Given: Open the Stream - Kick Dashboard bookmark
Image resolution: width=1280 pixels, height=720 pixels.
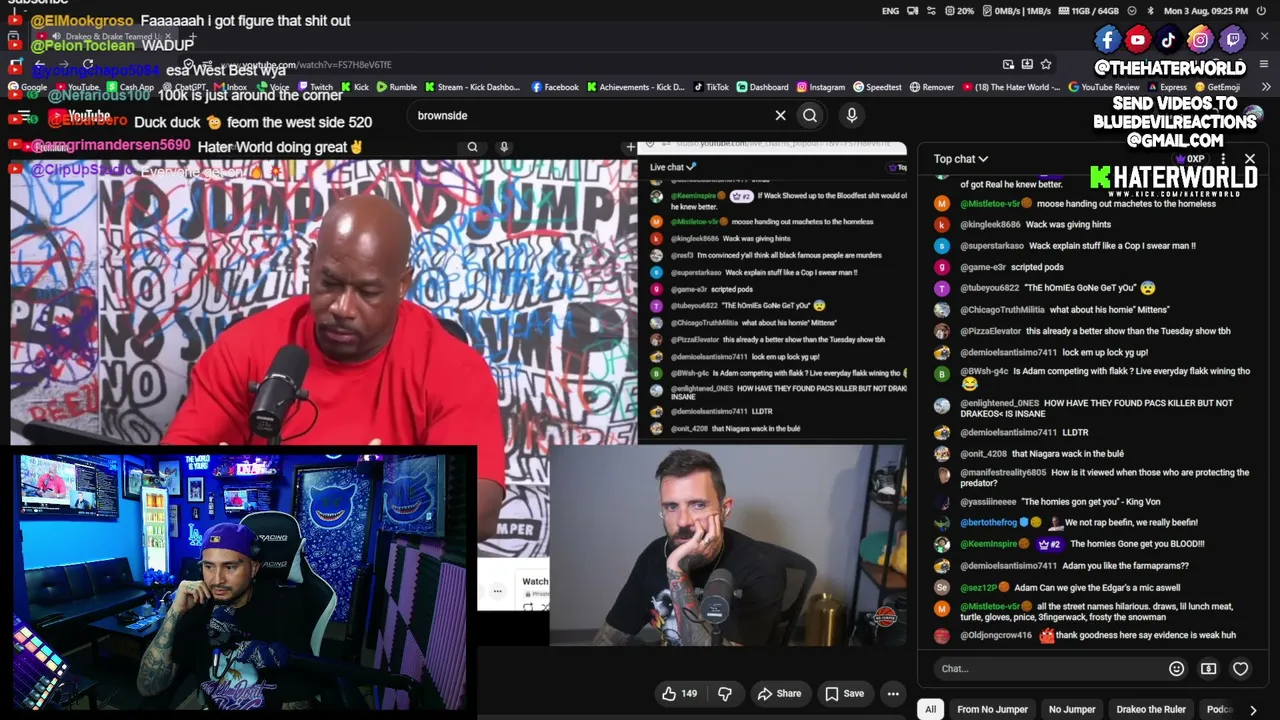Looking at the screenshot, I should point(471,87).
